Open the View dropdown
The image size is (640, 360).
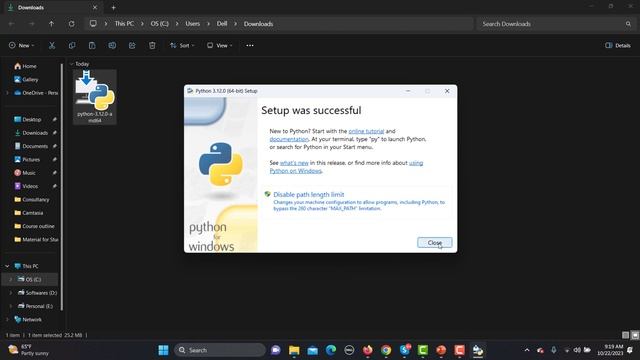(x=220, y=45)
